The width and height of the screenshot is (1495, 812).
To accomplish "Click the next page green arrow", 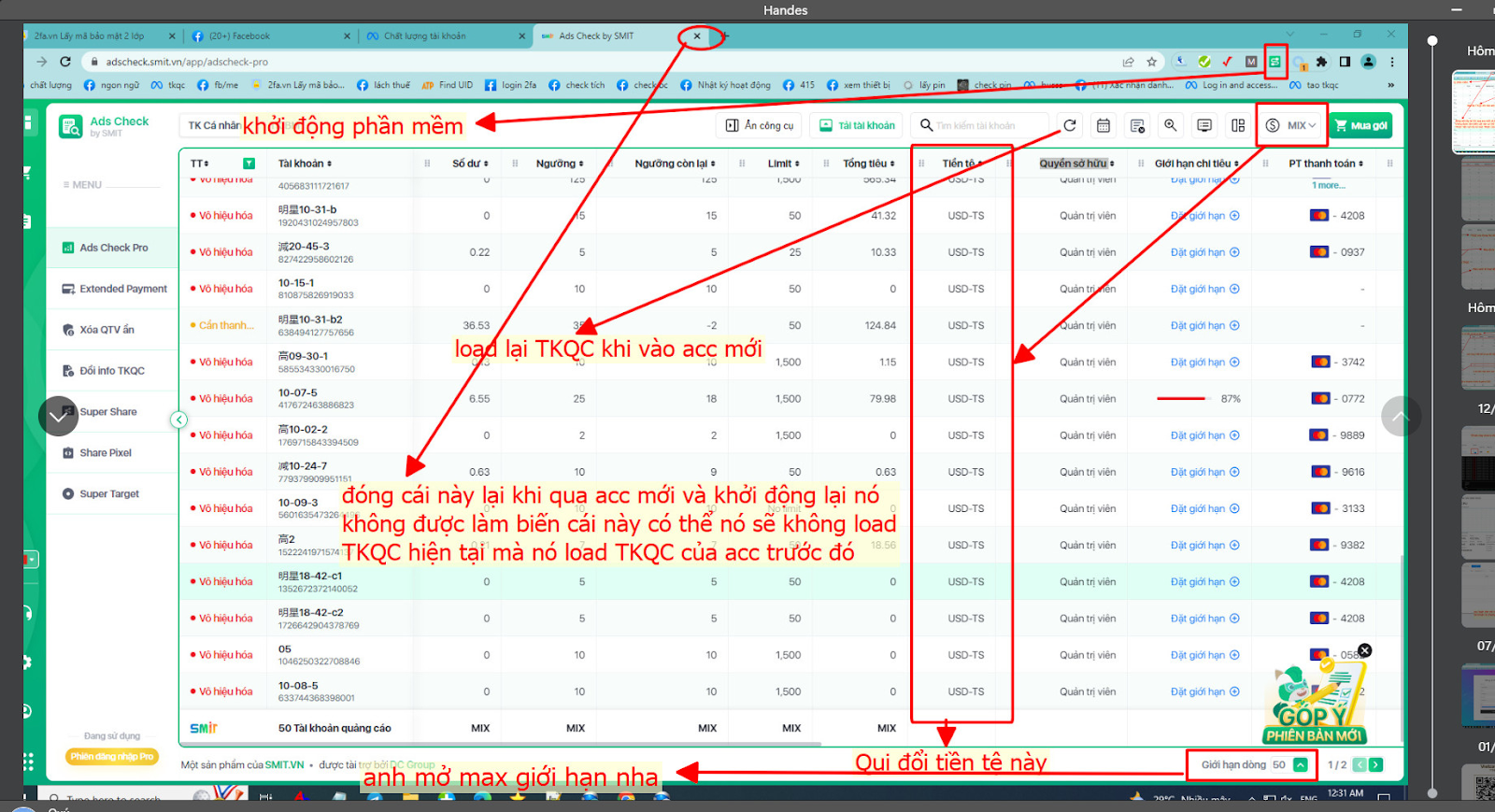I will tap(1376, 764).
